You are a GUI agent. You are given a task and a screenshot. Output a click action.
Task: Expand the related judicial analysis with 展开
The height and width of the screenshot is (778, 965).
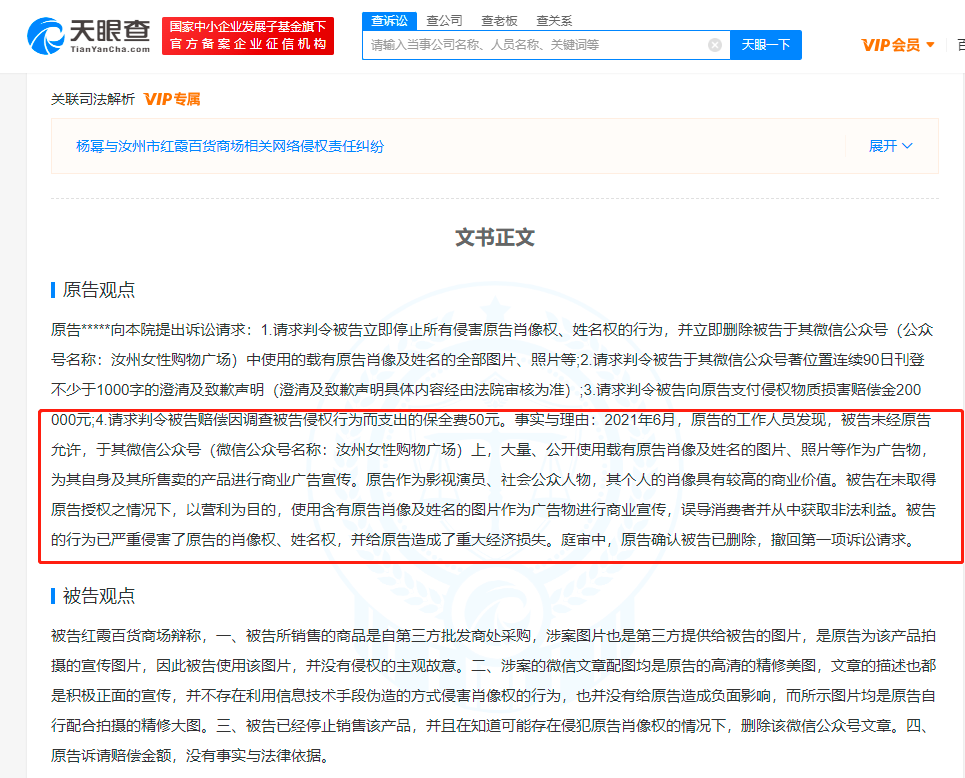[890, 146]
